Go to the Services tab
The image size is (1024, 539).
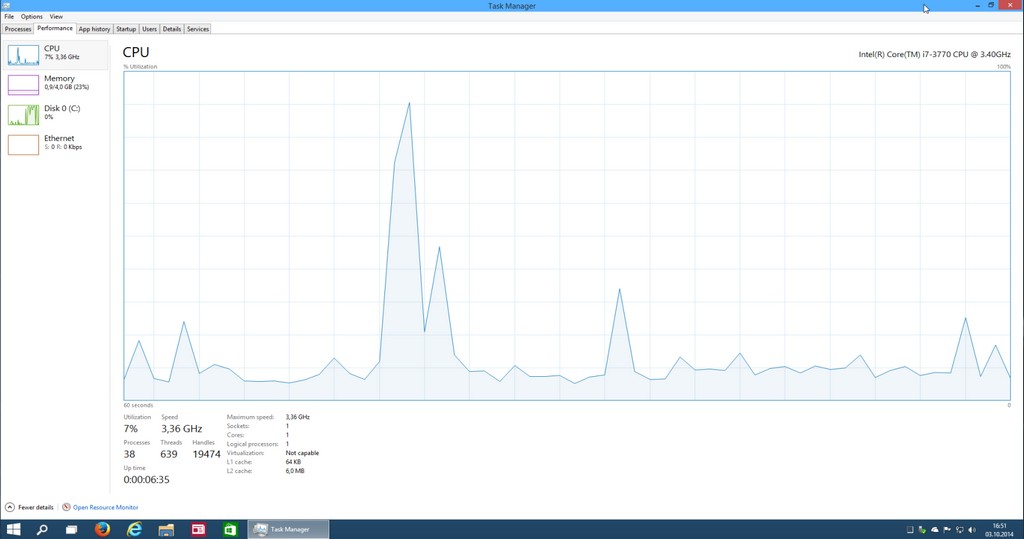coord(198,29)
